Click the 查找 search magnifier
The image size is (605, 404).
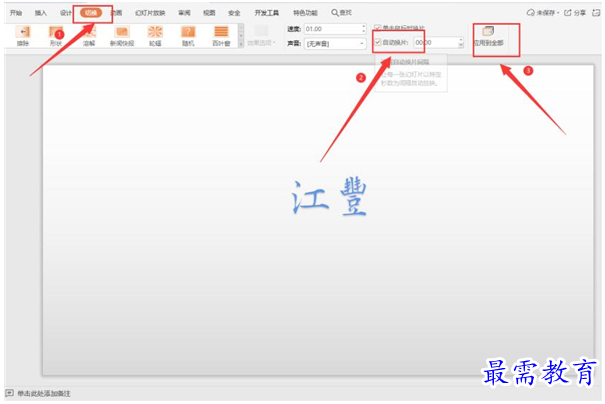click(335, 13)
